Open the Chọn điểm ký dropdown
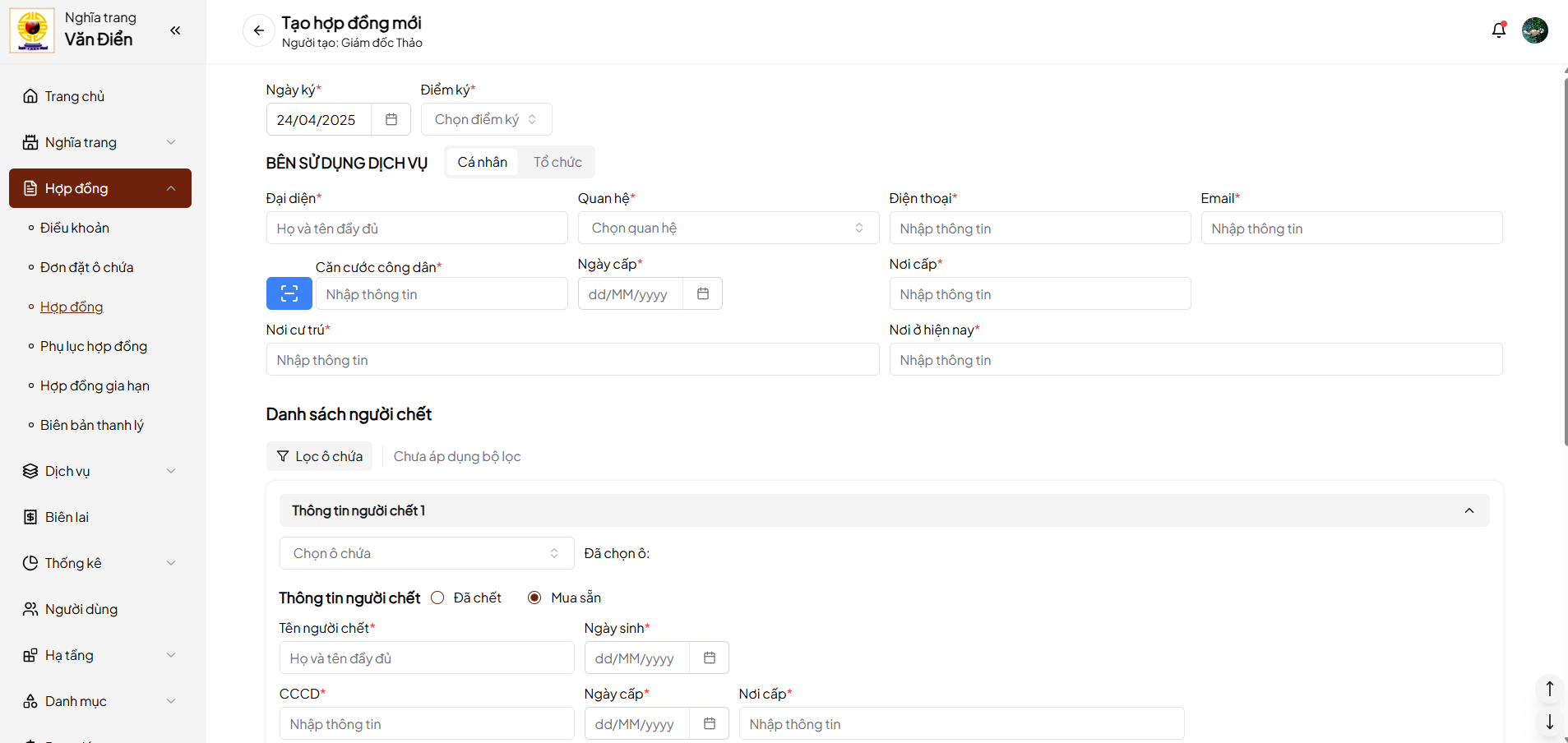1568x743 pixels. pyautogui.click(x=486, y=120)
